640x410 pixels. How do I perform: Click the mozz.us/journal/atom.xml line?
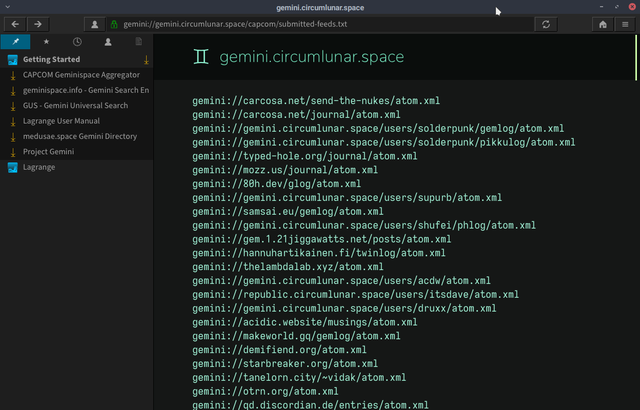click(x=285, y=170)
